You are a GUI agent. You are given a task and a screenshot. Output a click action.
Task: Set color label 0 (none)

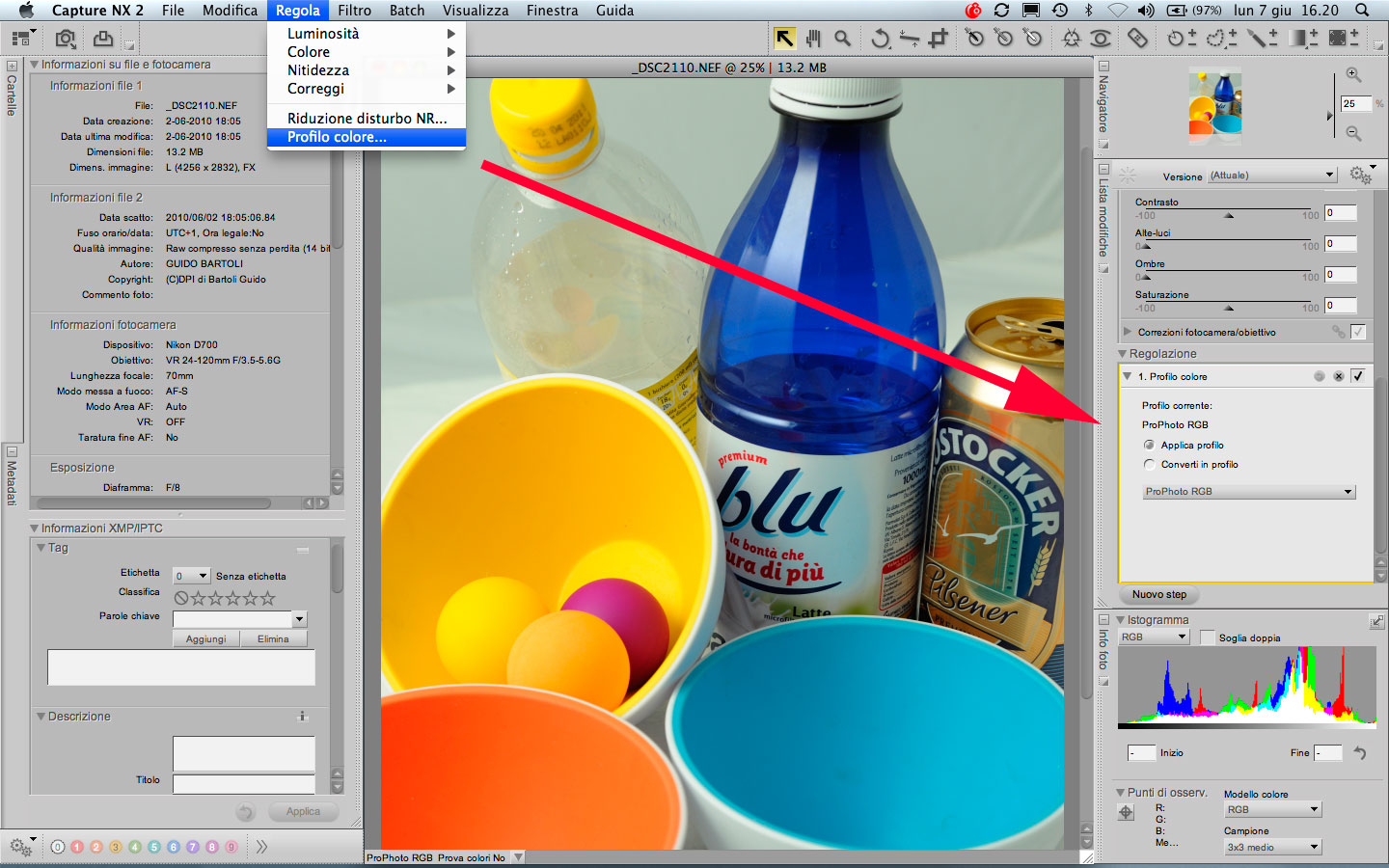click(58, 847)
